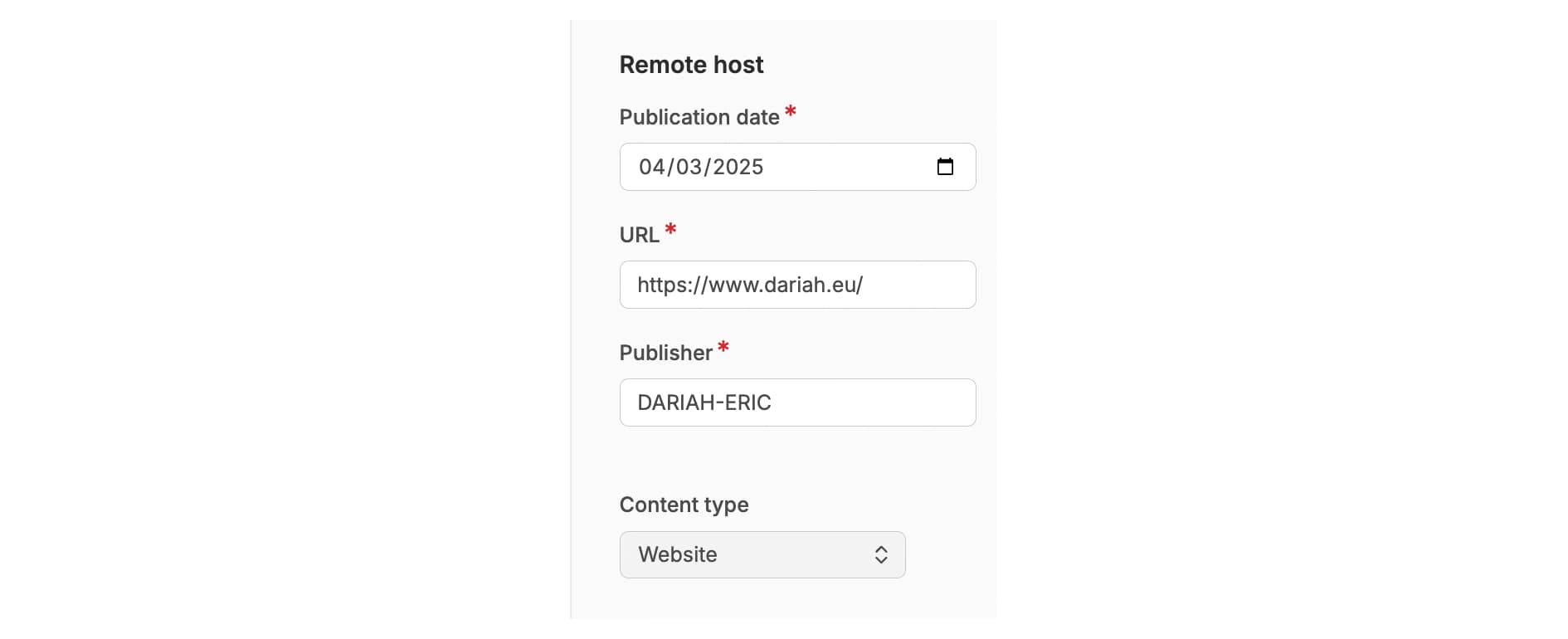Click the Content type up-down chevron arrows
Image resolution: width=1568 pixels, height=639 pixels.
click(x=881, y=555)
